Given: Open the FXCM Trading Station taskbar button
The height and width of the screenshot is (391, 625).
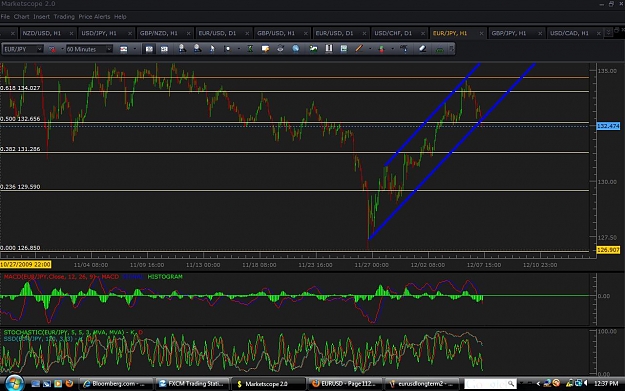Looking at the screenshot, I should pos(193,384).
